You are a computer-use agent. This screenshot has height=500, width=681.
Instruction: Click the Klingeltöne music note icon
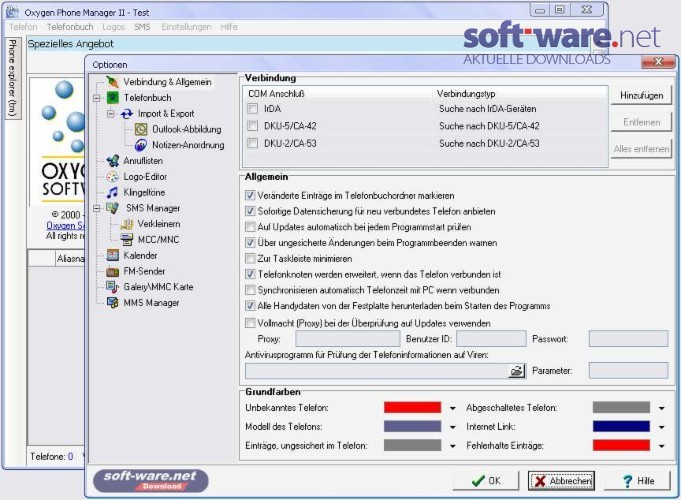112,192
